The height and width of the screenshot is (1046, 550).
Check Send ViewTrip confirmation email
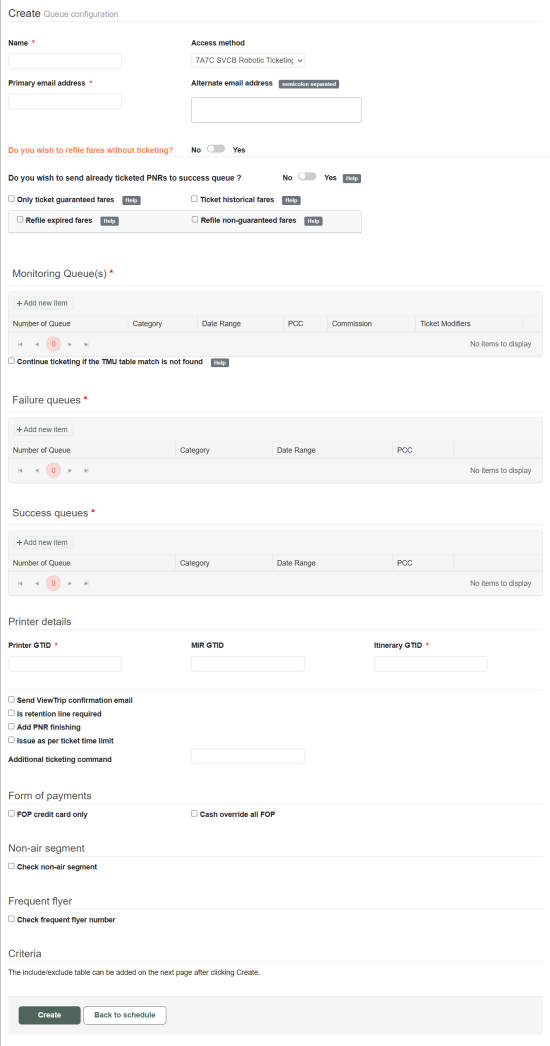pos(11,699)
